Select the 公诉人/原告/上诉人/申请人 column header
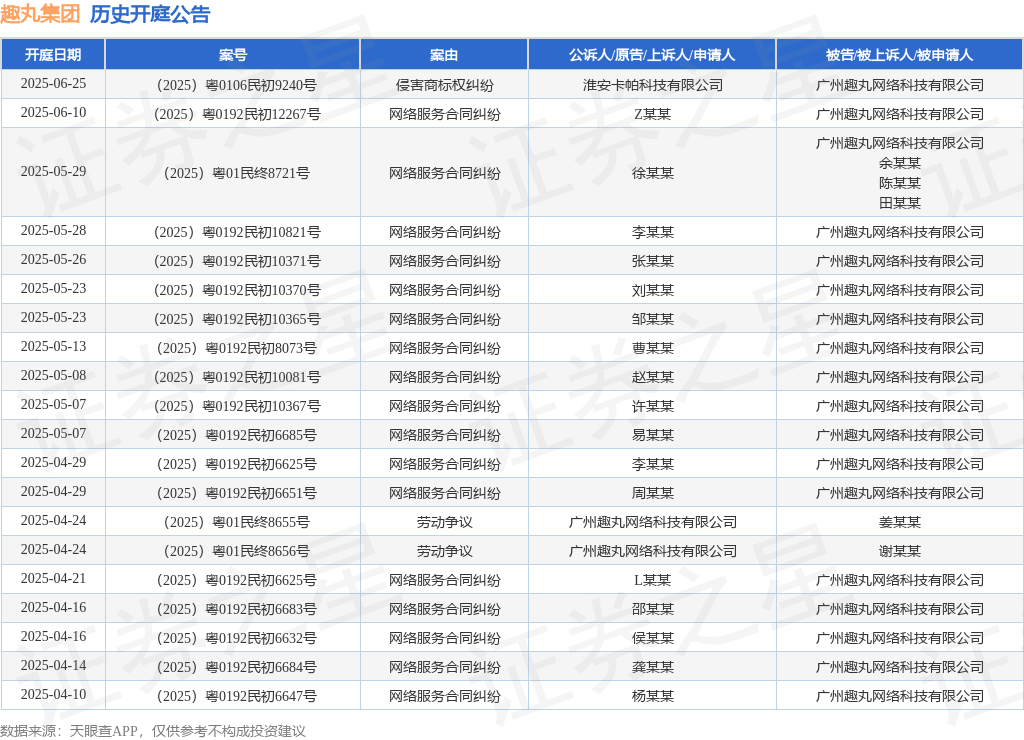Image resolution: width=1024 pixels, height=740 pixels. [x=652, y=55]
